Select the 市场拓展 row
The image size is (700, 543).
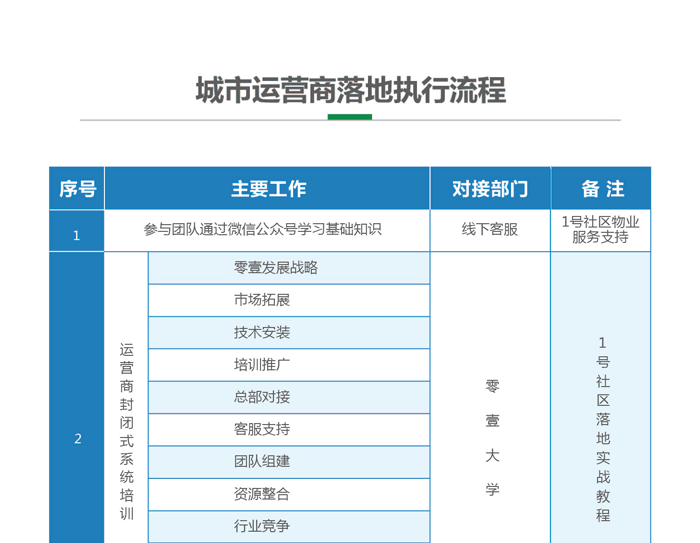pyautogui.click(x=289, y=300)
